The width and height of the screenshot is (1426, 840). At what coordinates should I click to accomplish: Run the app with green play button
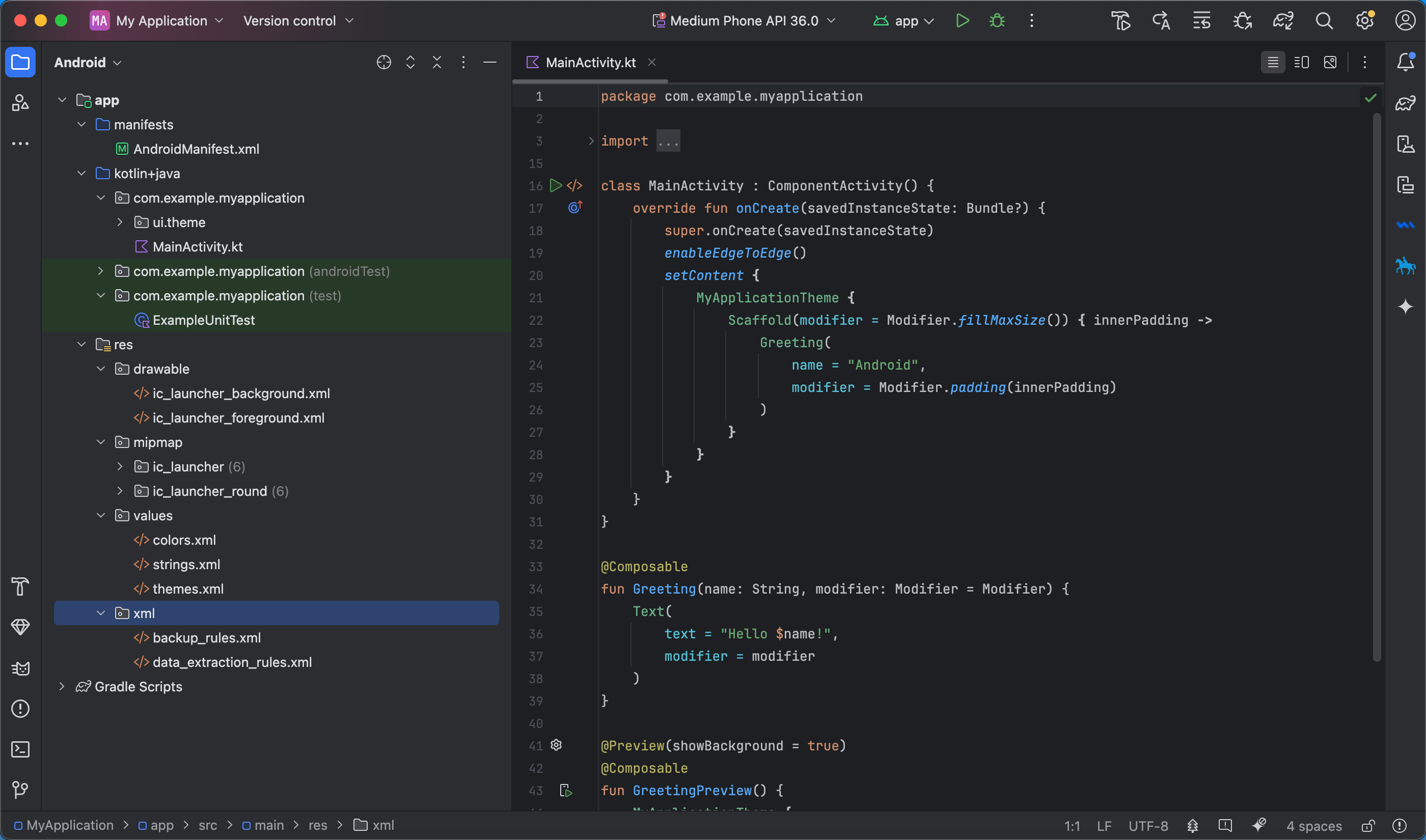pyautogui.click(x=962, y=21)
